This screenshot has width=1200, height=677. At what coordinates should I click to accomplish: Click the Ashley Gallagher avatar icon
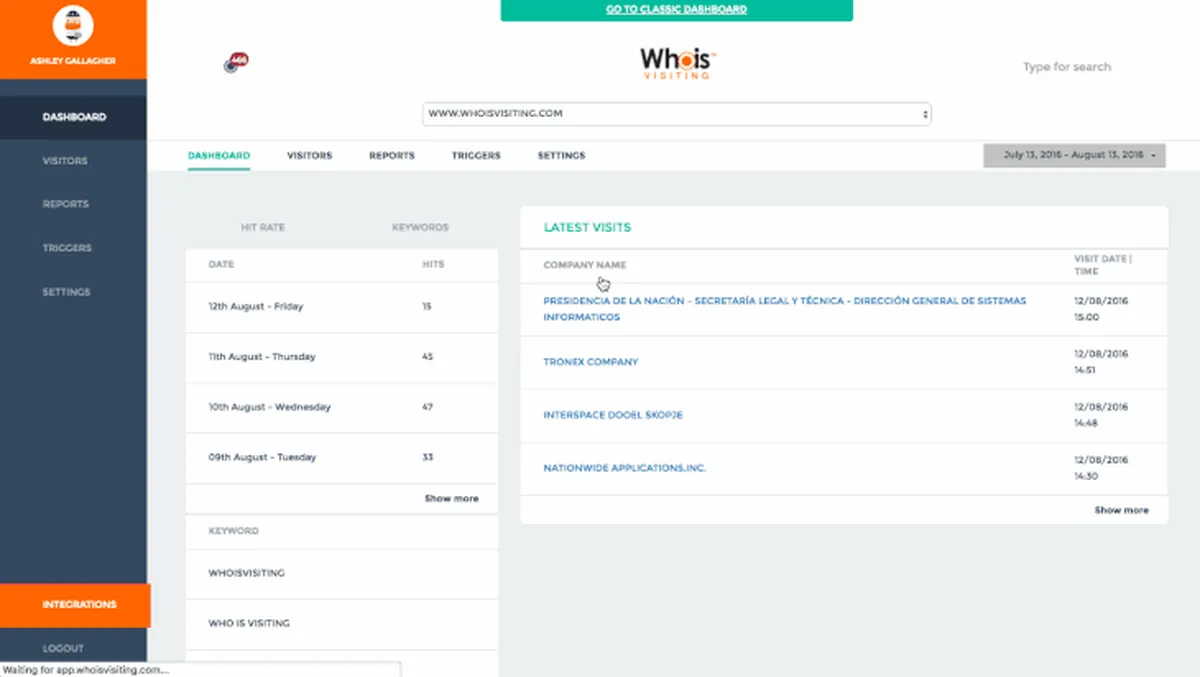click(72, 25)
